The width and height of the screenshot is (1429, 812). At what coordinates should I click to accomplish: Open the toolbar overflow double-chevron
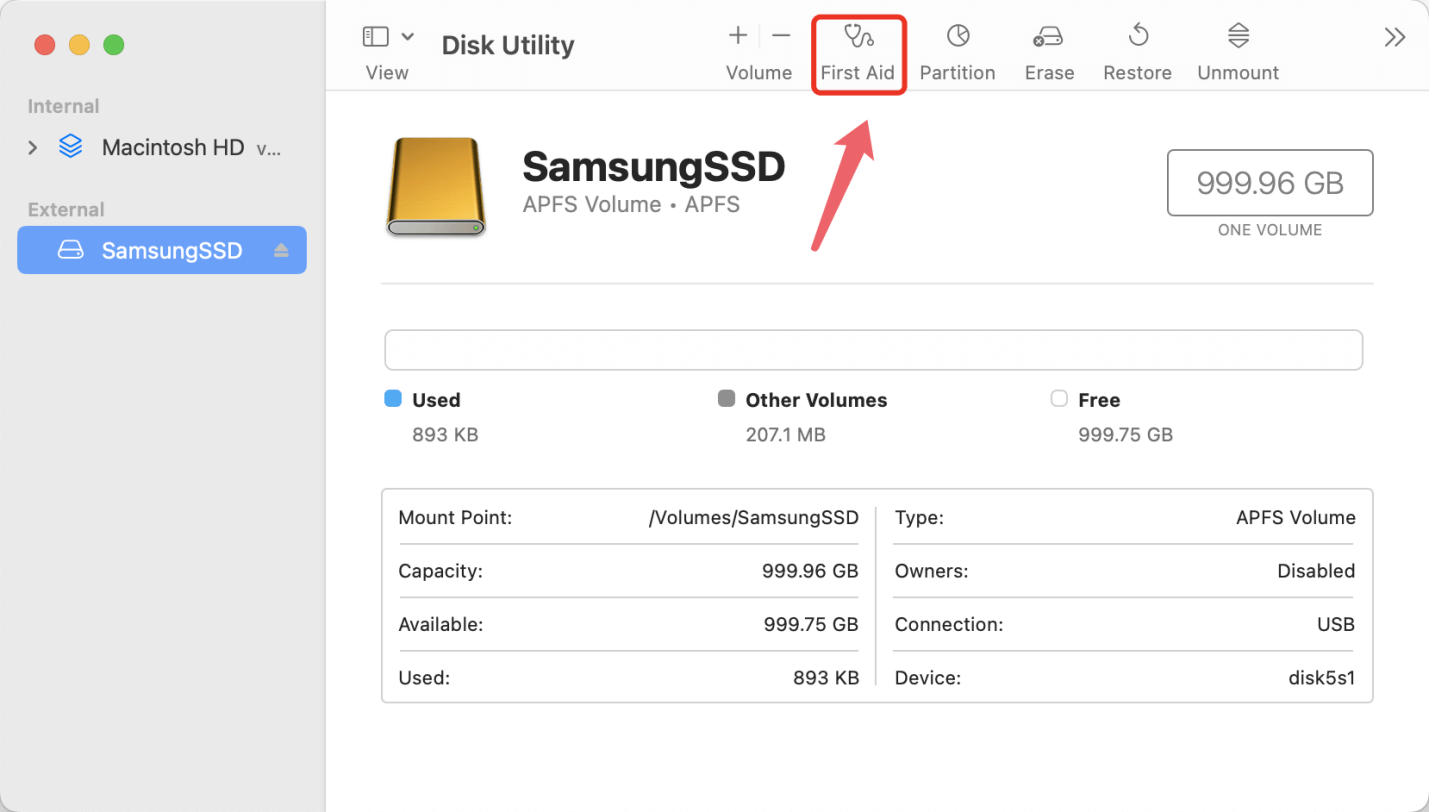click(1394, 36)
